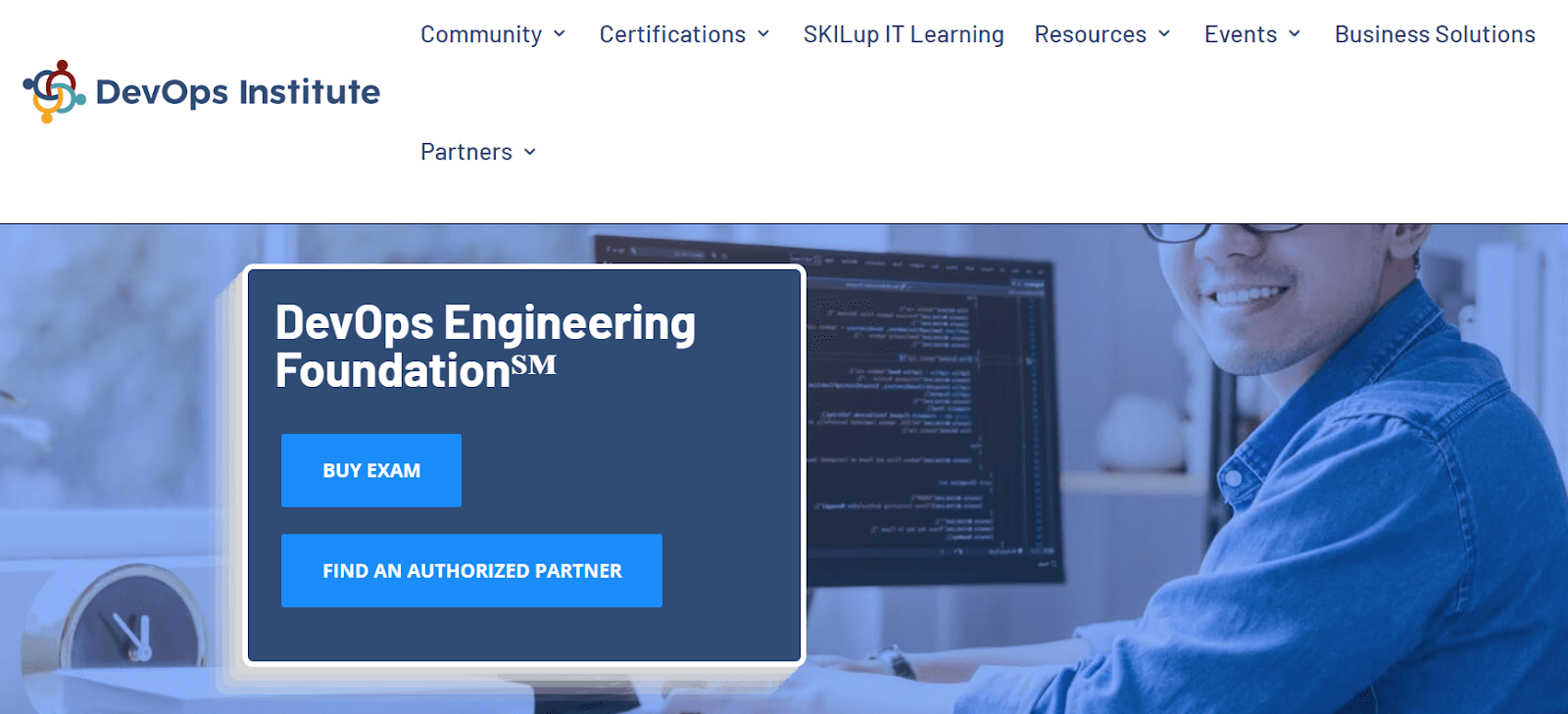Open the Resources menu
The width and height of the screenshot is (1568, 714).
click(1090, 34)
